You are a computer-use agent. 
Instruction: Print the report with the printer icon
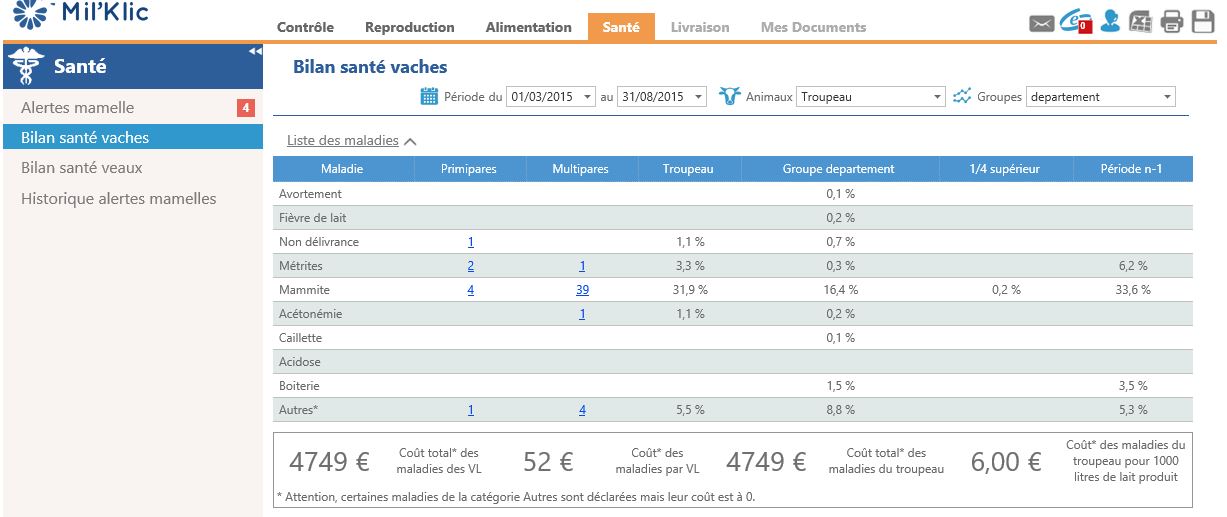[x=1172, y=22]
